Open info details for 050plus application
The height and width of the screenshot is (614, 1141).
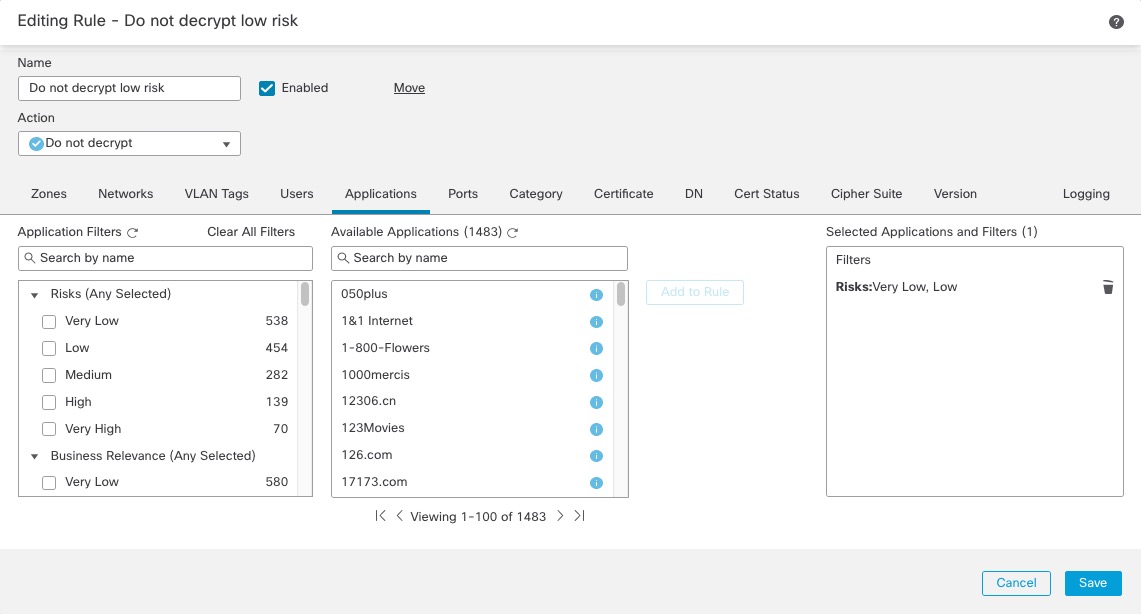[596, 294]
